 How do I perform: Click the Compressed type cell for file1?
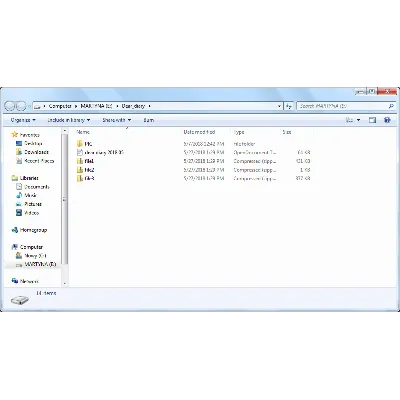(x=255, y=161)
